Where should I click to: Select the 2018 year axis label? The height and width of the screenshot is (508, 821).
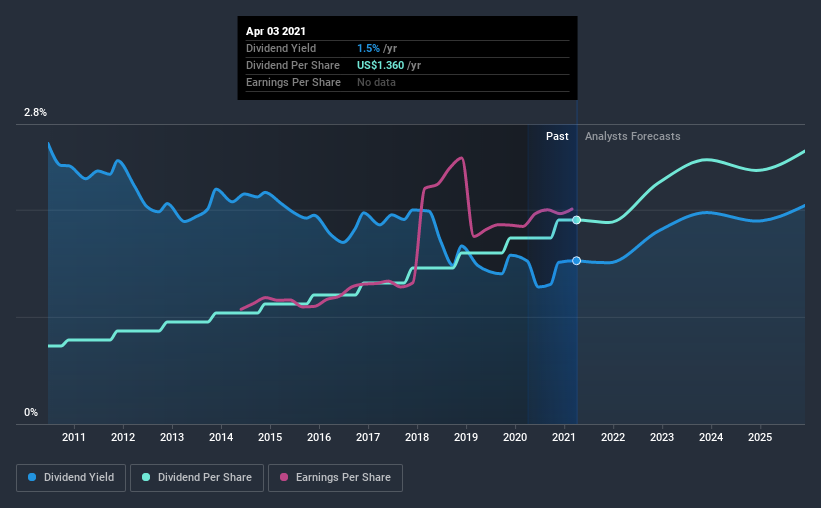[x=417, y=438]
